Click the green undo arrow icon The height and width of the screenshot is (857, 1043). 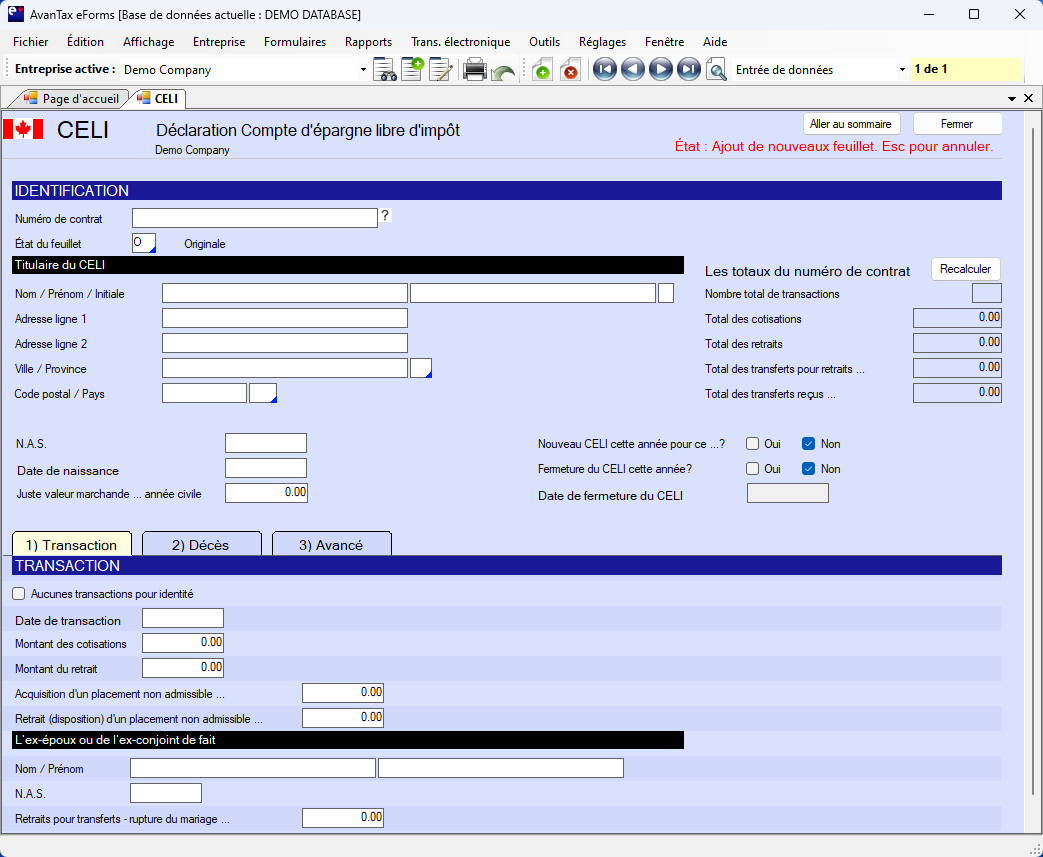[503, 72]
